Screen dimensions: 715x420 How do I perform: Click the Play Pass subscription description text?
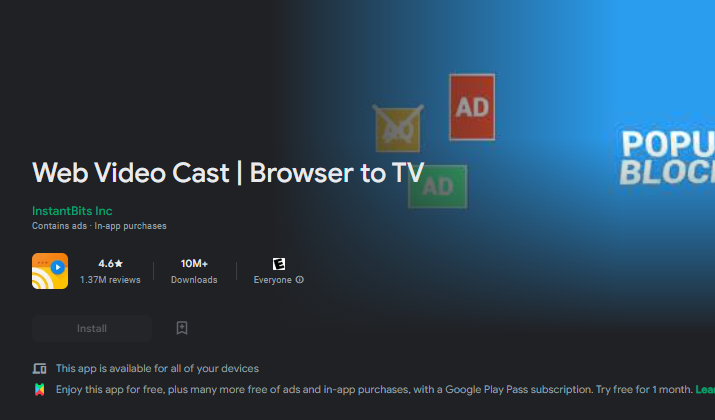click(x=374, y=389)
